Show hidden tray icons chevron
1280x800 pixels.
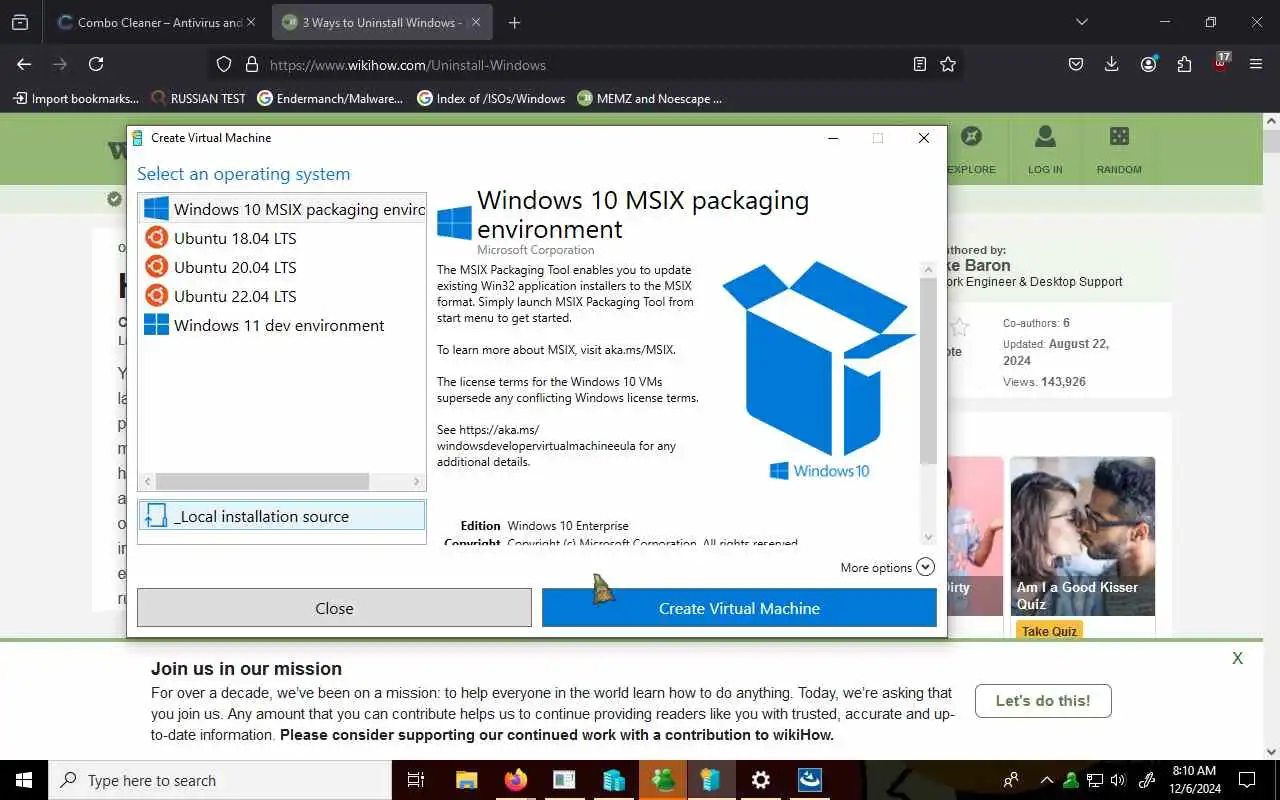point(1046,780)
